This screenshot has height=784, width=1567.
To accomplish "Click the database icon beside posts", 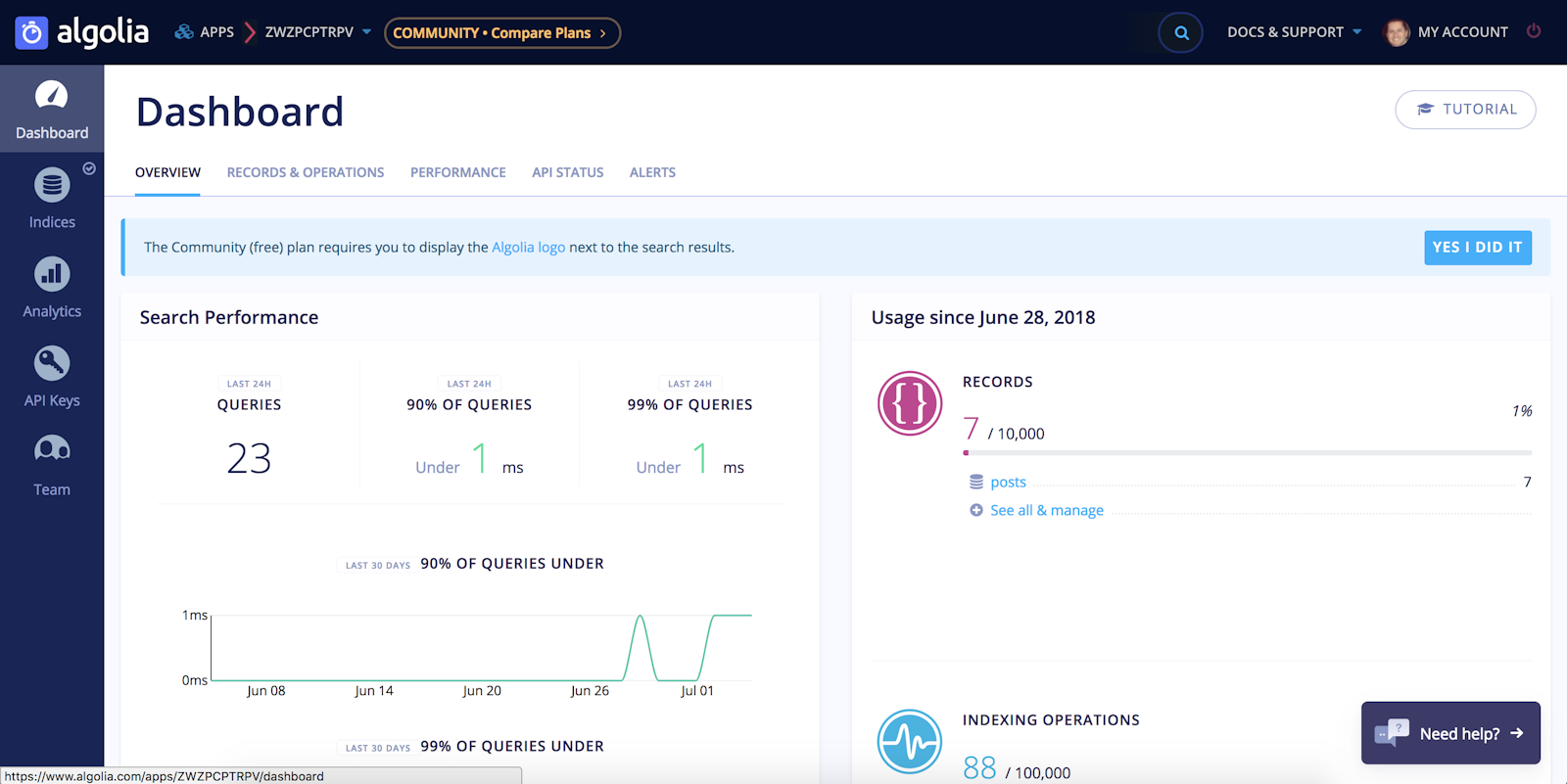I will pos(976,482).
